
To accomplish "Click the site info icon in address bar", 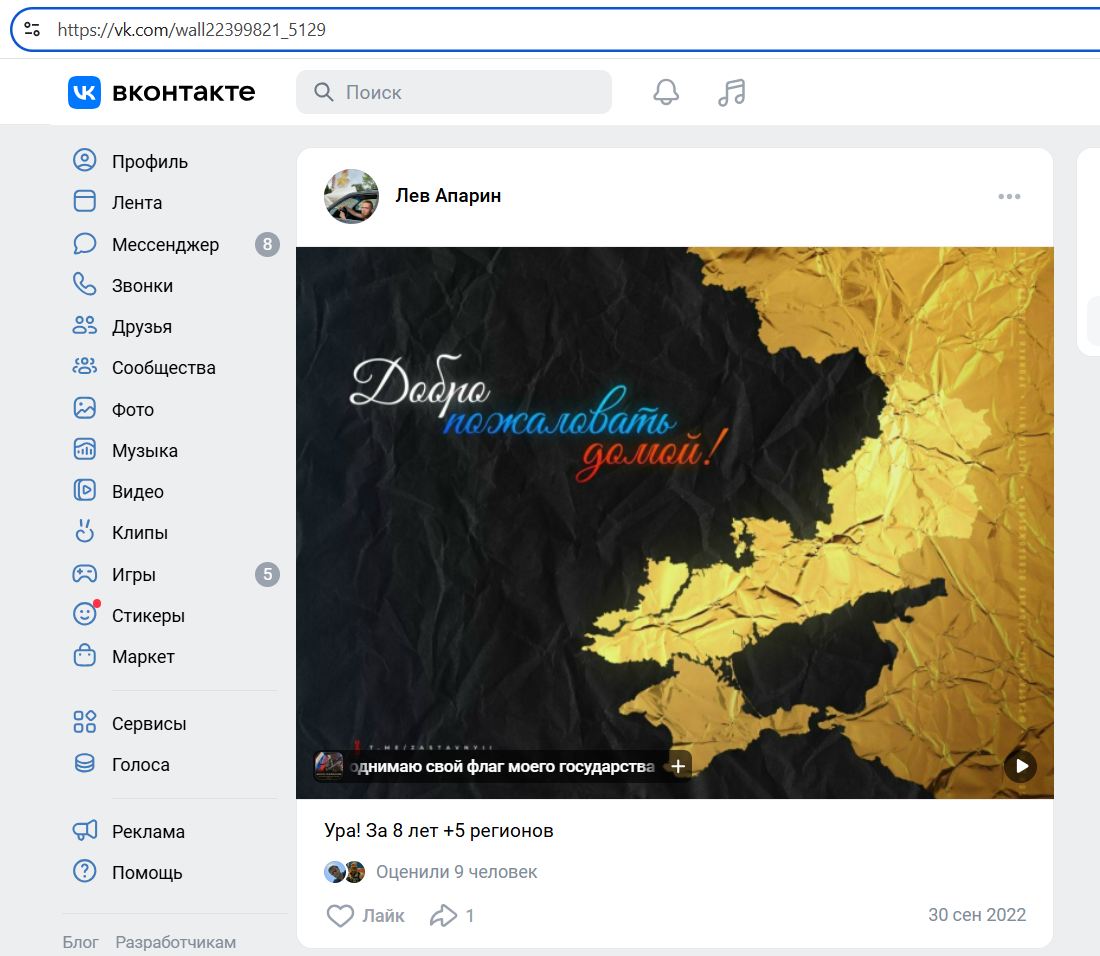I will (x=32, y=29).
